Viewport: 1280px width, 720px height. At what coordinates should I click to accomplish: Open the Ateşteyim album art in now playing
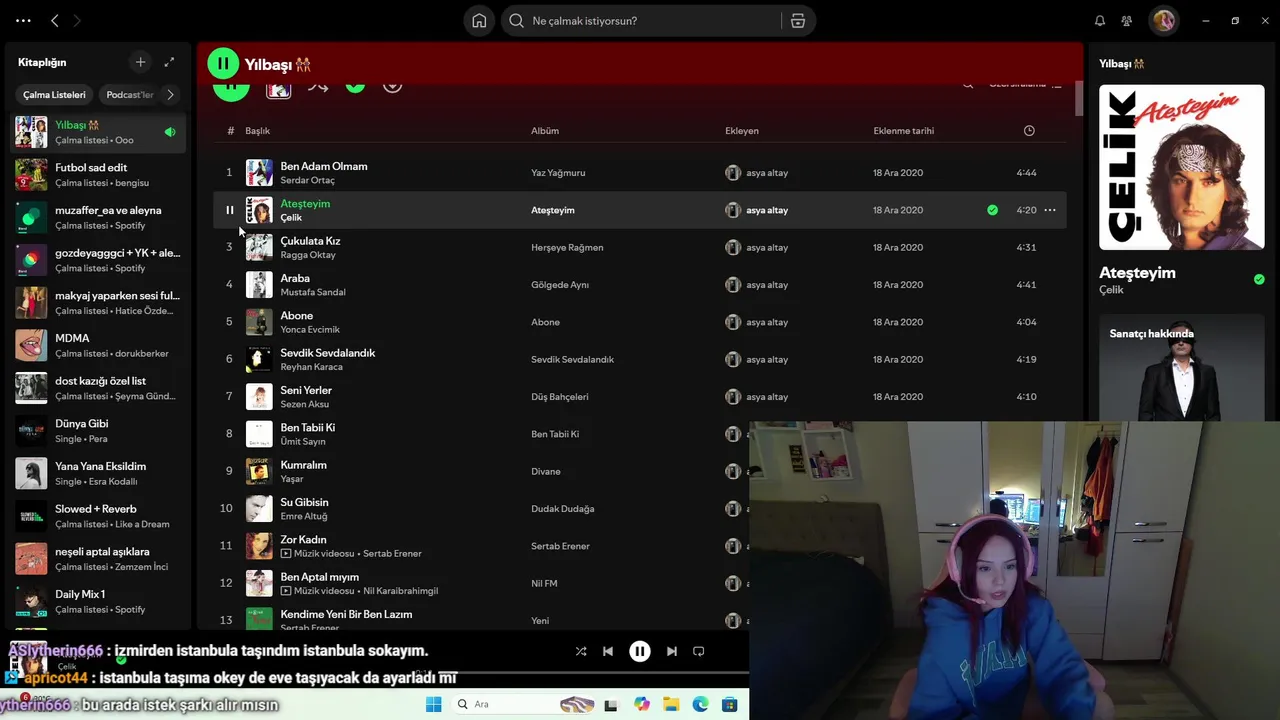(1181, 167)
